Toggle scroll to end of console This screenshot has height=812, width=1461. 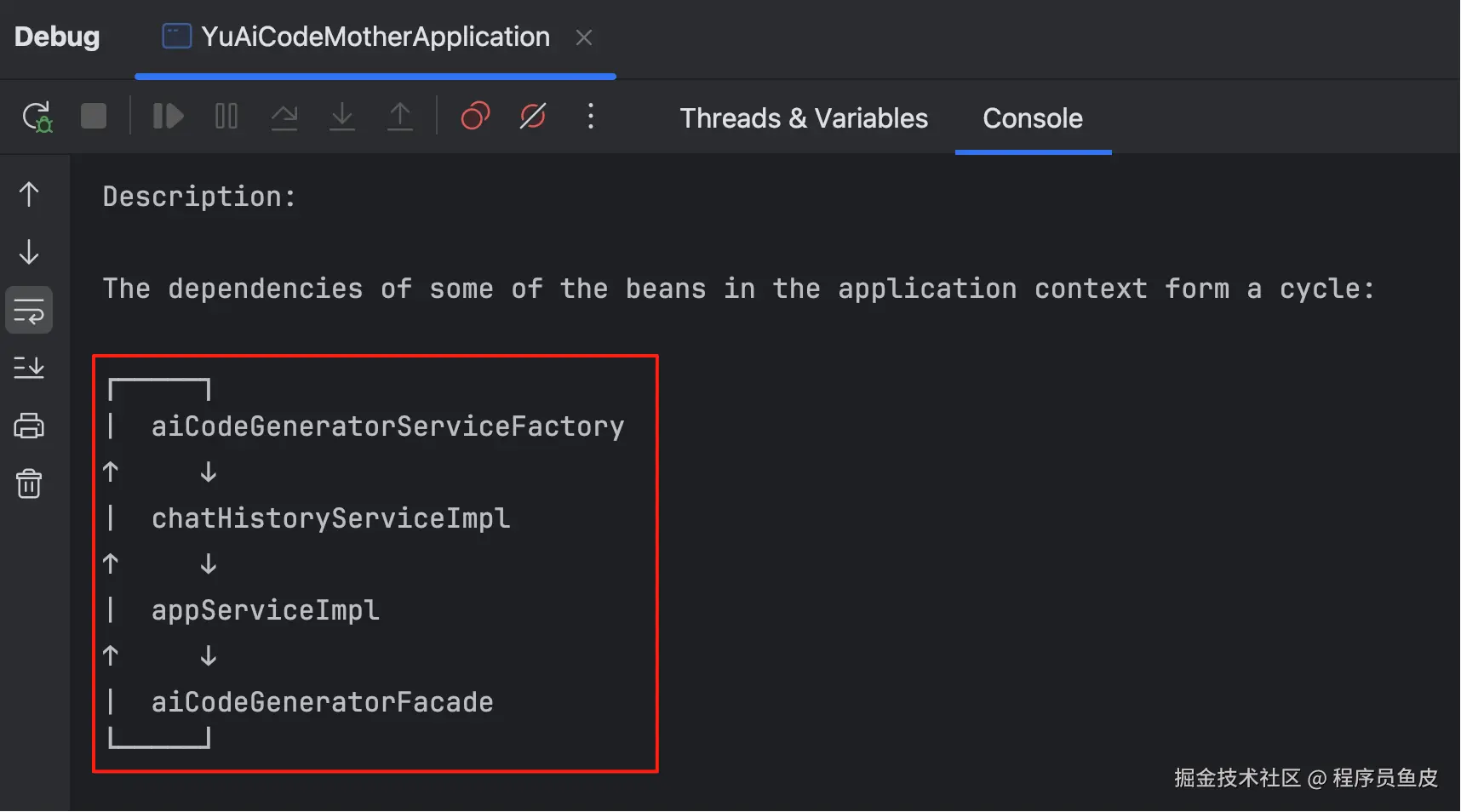coord(29,368)
